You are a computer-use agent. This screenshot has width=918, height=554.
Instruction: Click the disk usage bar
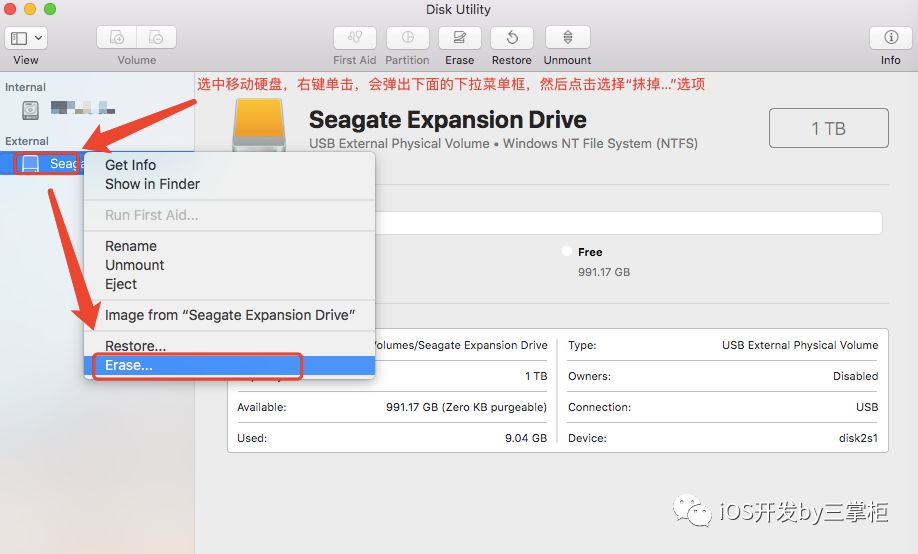click(628, 223)
